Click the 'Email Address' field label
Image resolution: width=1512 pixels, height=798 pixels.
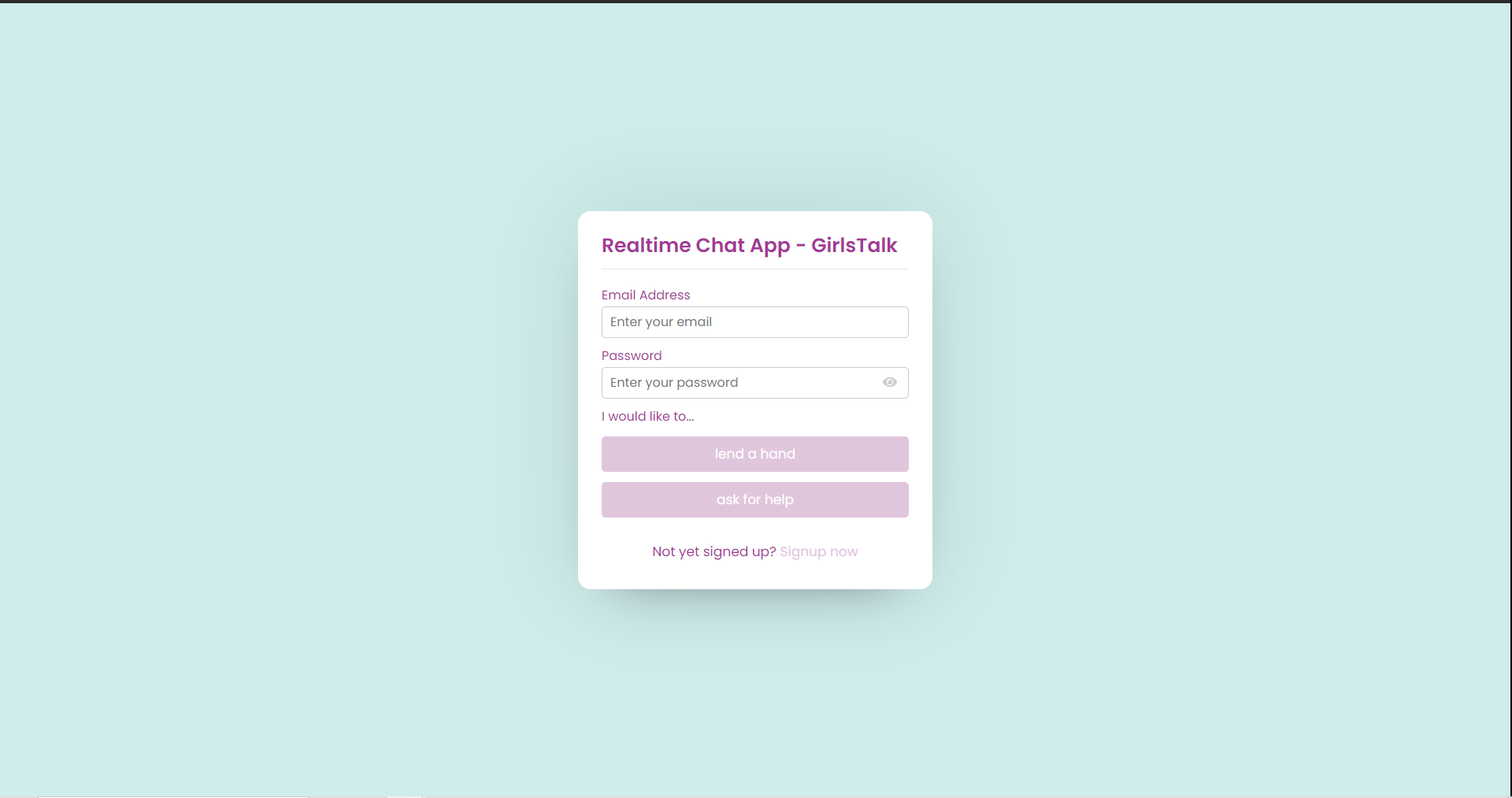tap(646, 295)
